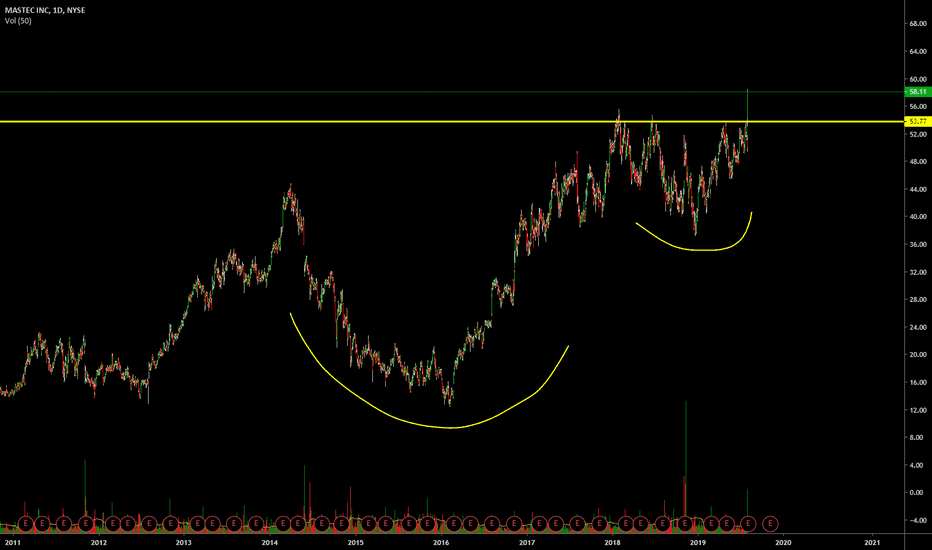This screenshot has height=550, width=932.
Task: Click the 8.00 price axis label
Action: 916,438
